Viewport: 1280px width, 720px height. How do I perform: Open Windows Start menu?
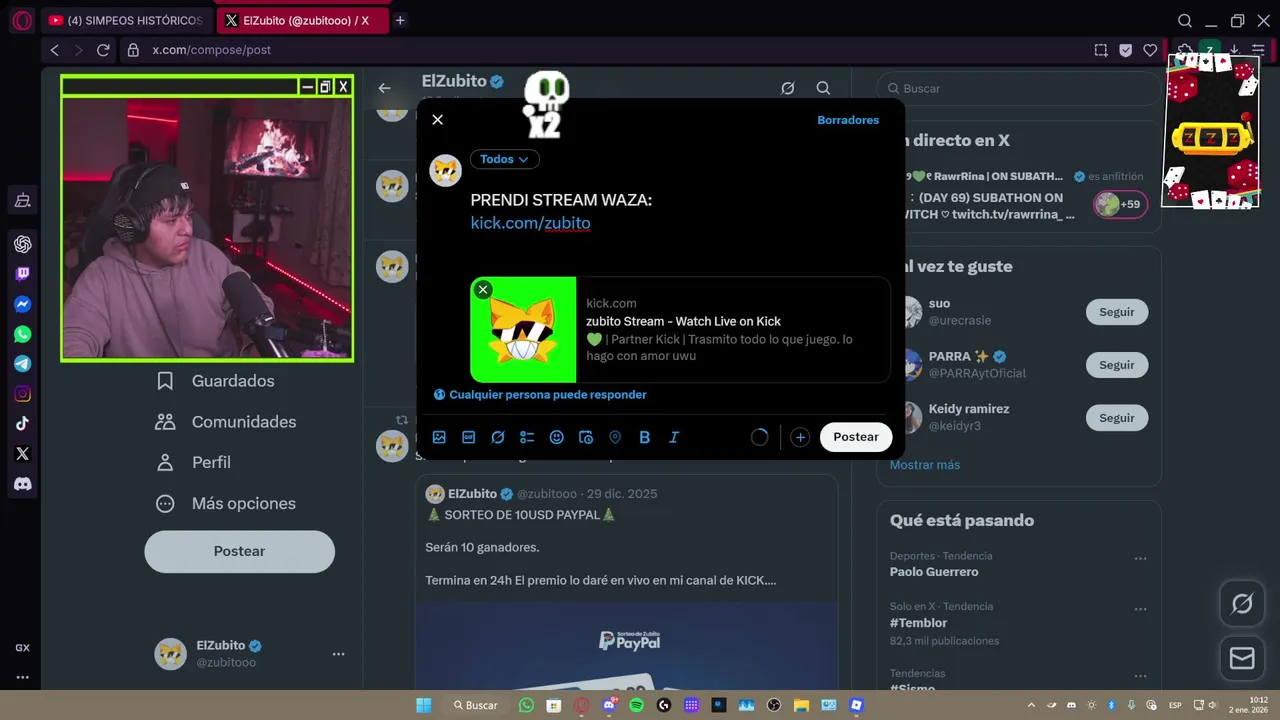point(424,705)
